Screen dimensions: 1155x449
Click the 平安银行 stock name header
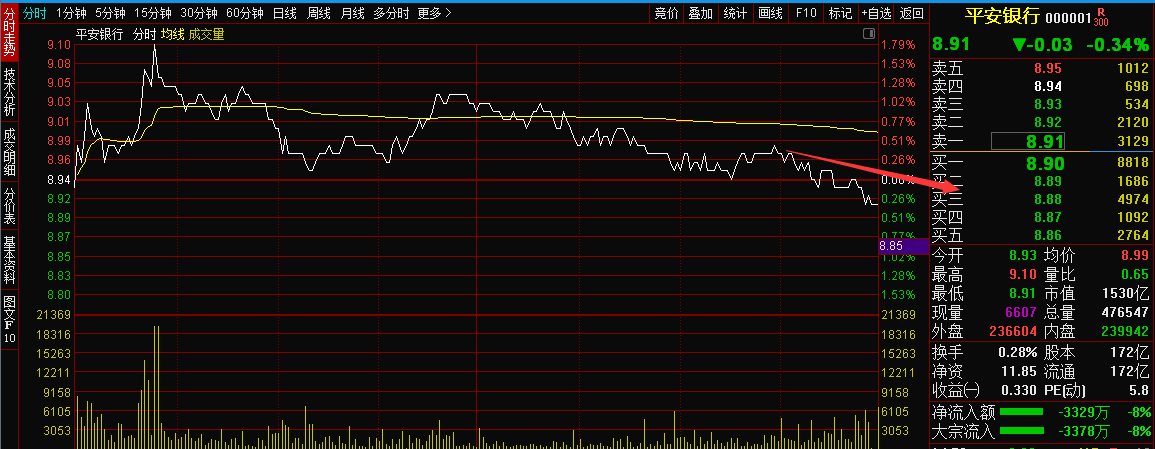coord(1003,17)
